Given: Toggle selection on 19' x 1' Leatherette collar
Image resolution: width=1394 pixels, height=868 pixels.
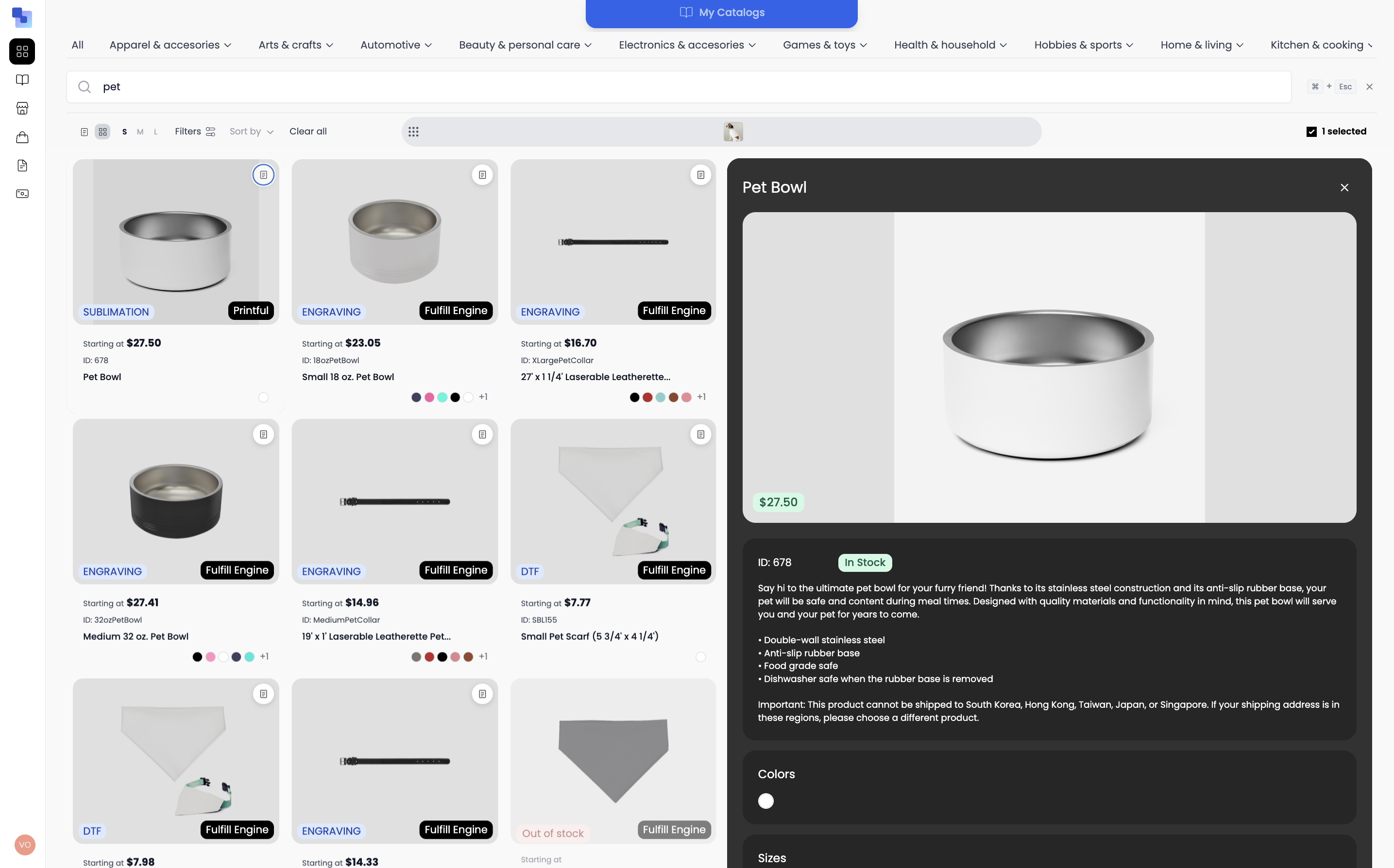Looking at the screenshot, I should point(482,434).
